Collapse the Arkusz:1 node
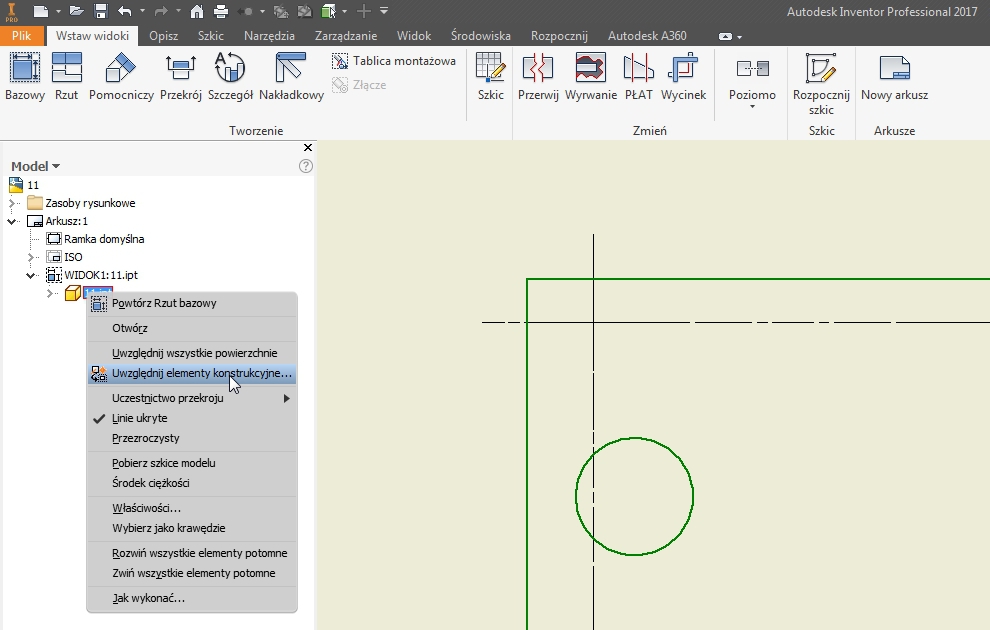The width and height of the screenshot is (990, 630). (x=12, y=221)
